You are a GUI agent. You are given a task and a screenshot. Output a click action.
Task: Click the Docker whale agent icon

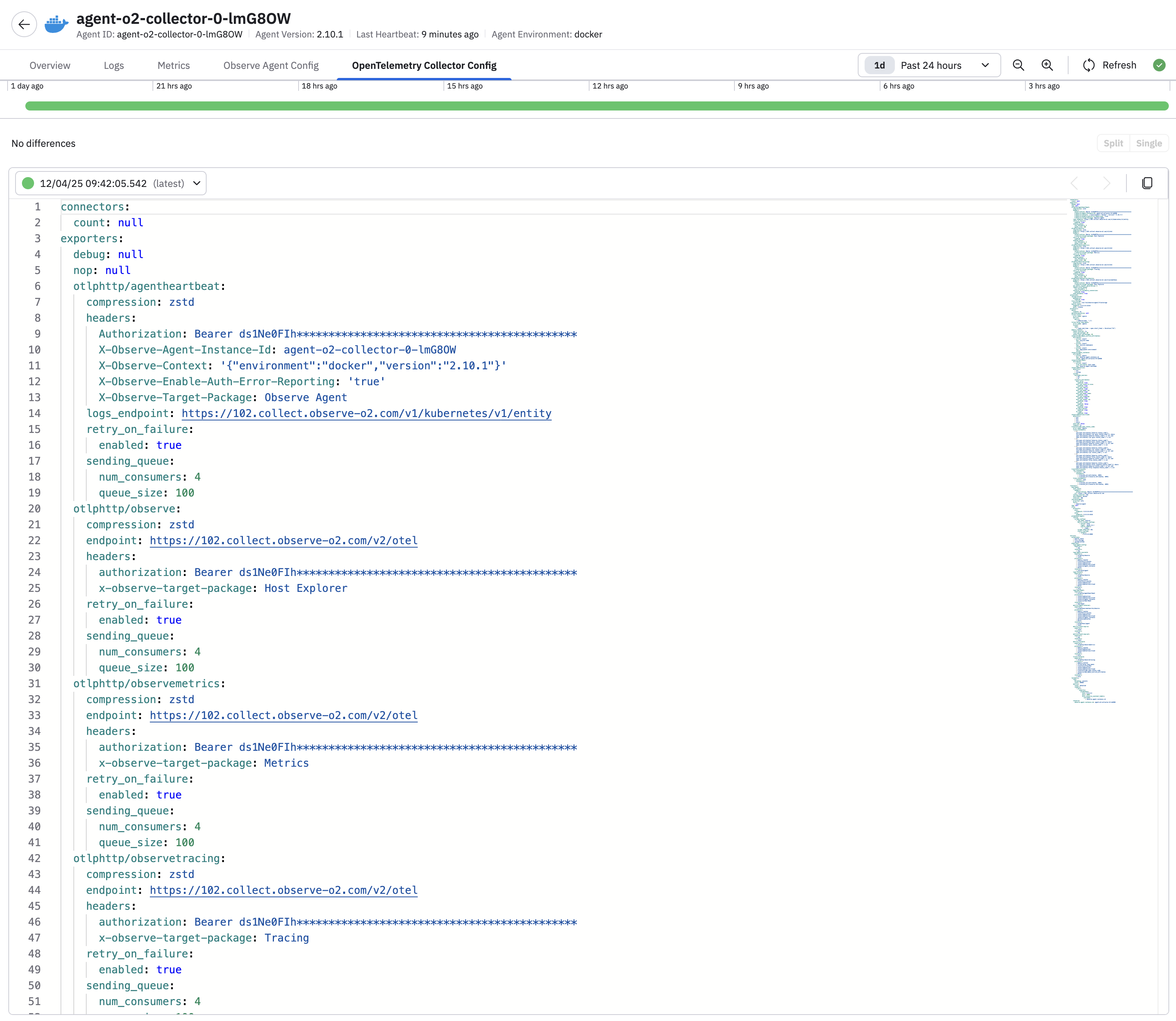point(56,25)
